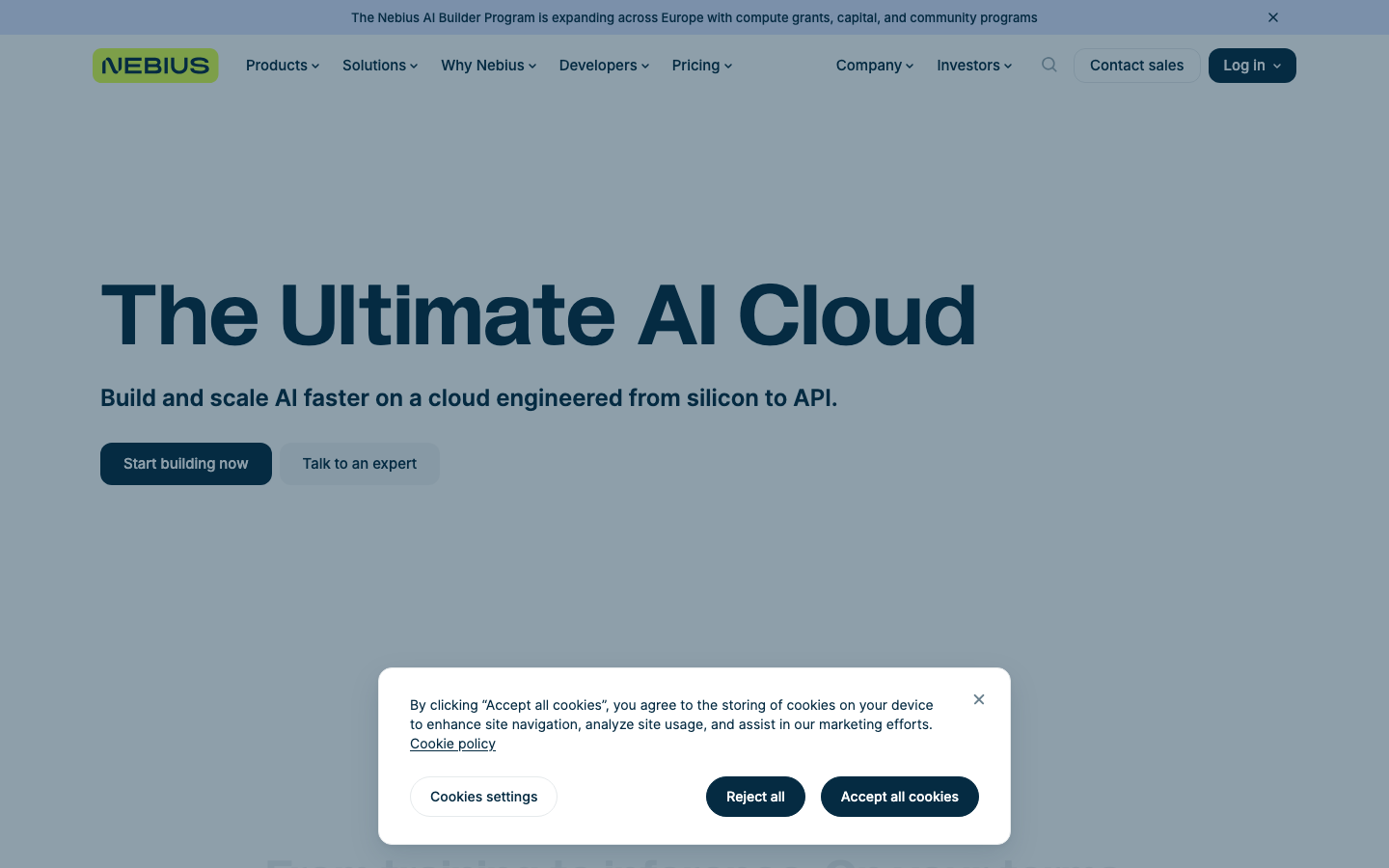
Task: Open the Why Nebius dropdown
Action: 488,66
